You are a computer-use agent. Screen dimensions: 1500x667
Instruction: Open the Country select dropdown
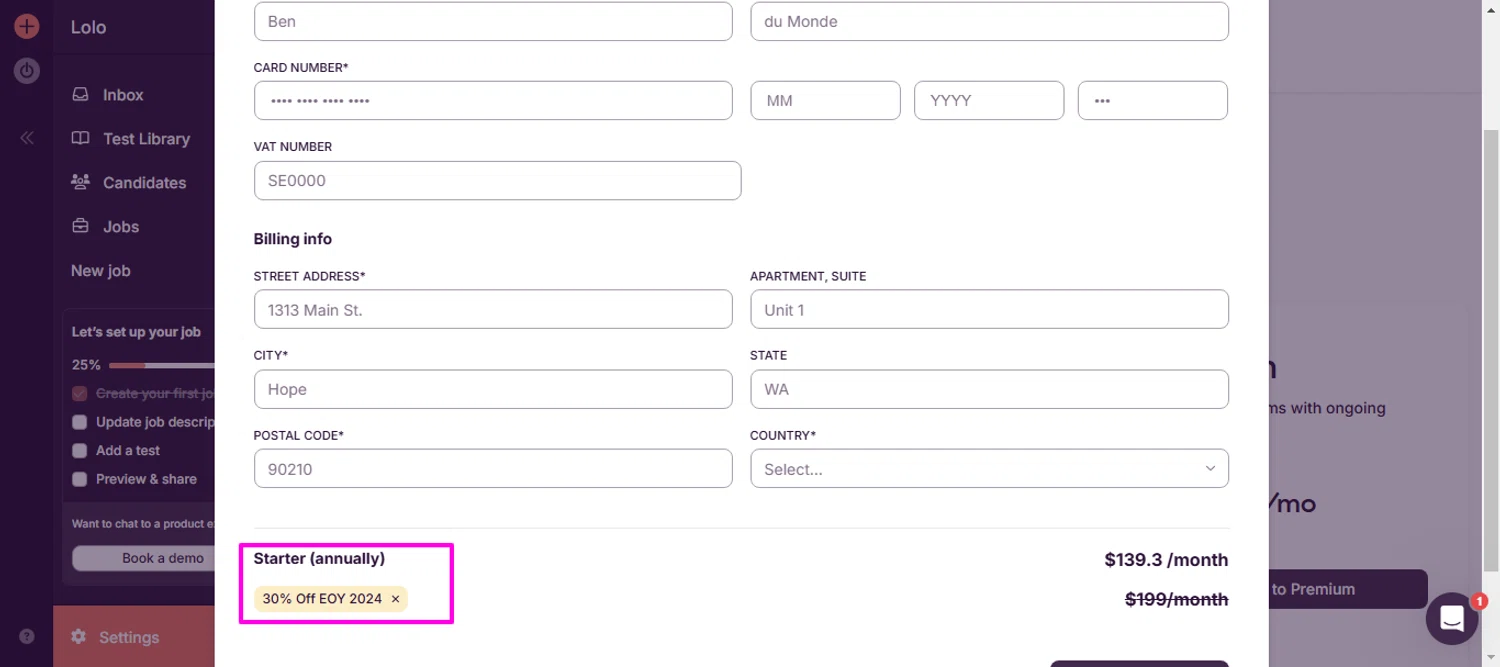[x=989, y=469]
